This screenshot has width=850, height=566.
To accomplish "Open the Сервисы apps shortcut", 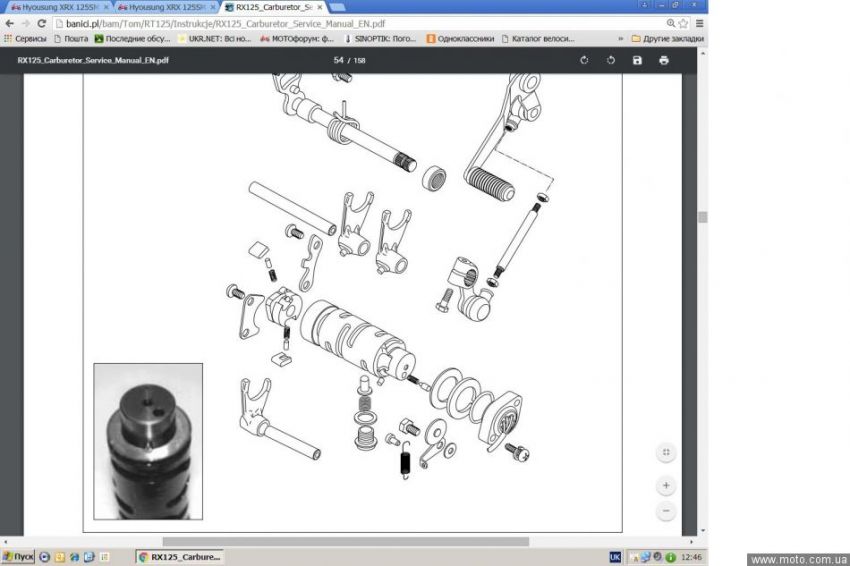I will click(x=25, y=38).
